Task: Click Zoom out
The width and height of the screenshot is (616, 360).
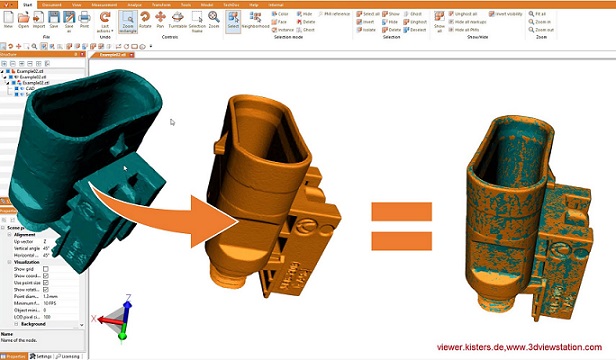Action: (x=541, y=30)
